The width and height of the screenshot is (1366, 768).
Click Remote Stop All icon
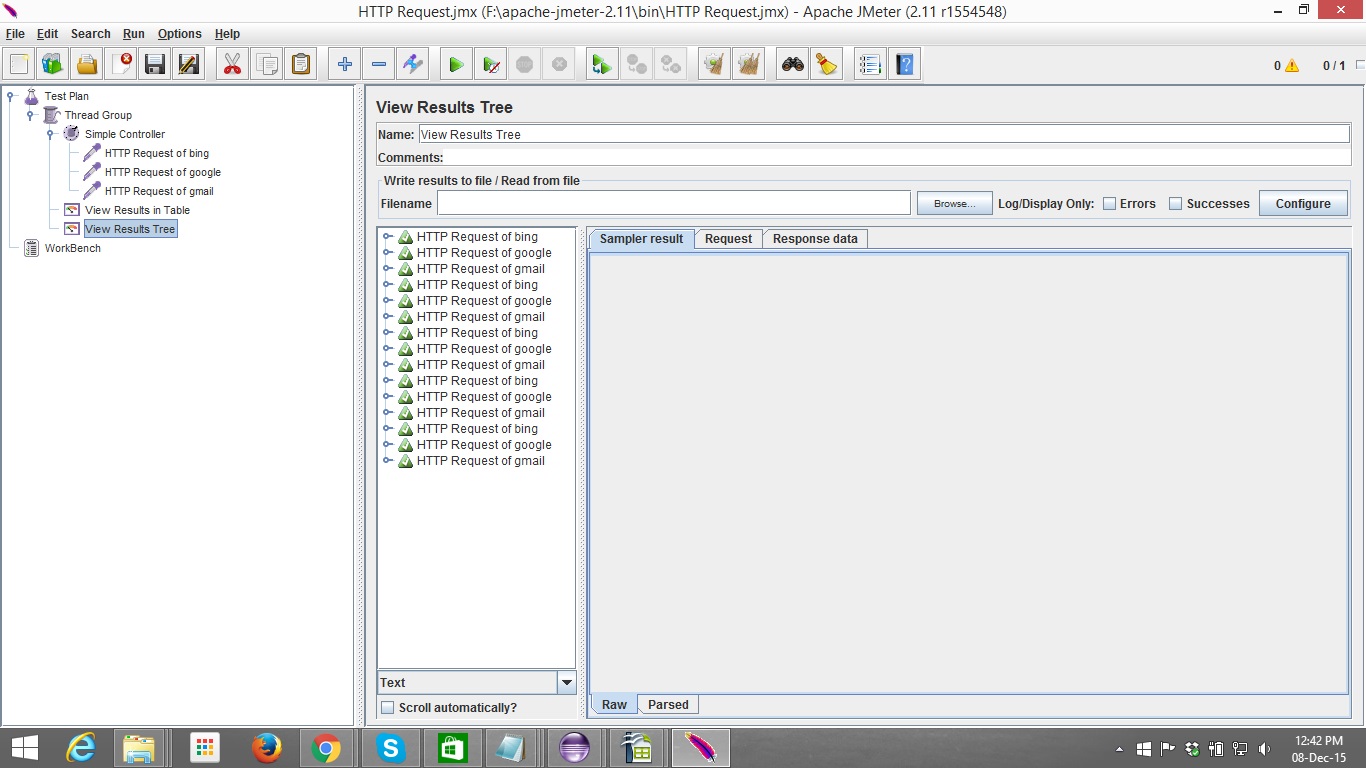click(x=636, y=65)
